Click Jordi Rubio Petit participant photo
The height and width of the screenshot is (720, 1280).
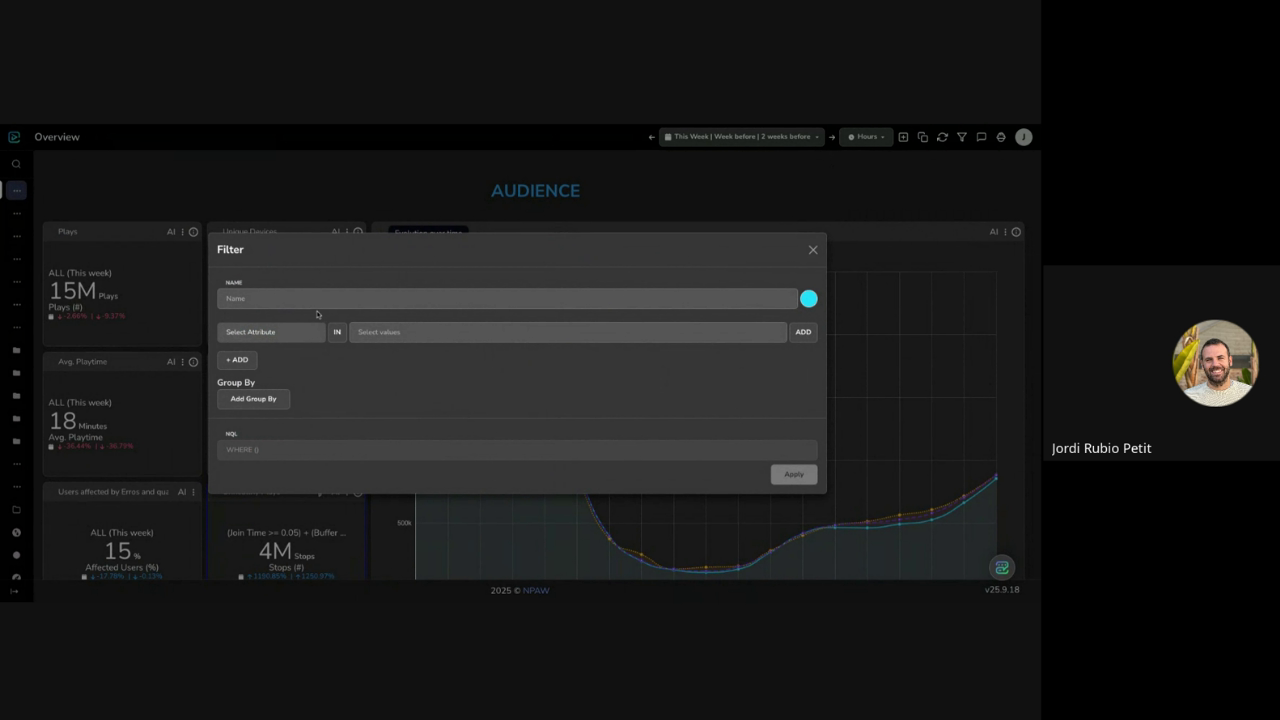point(1215,363)
